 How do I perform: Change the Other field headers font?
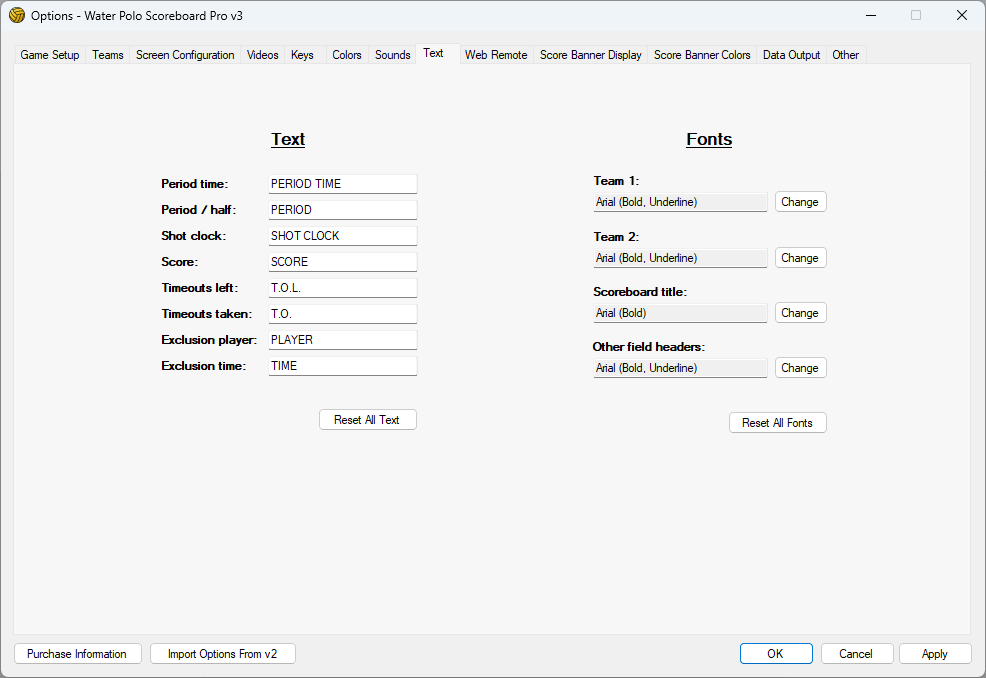click(x=800, y=368)
